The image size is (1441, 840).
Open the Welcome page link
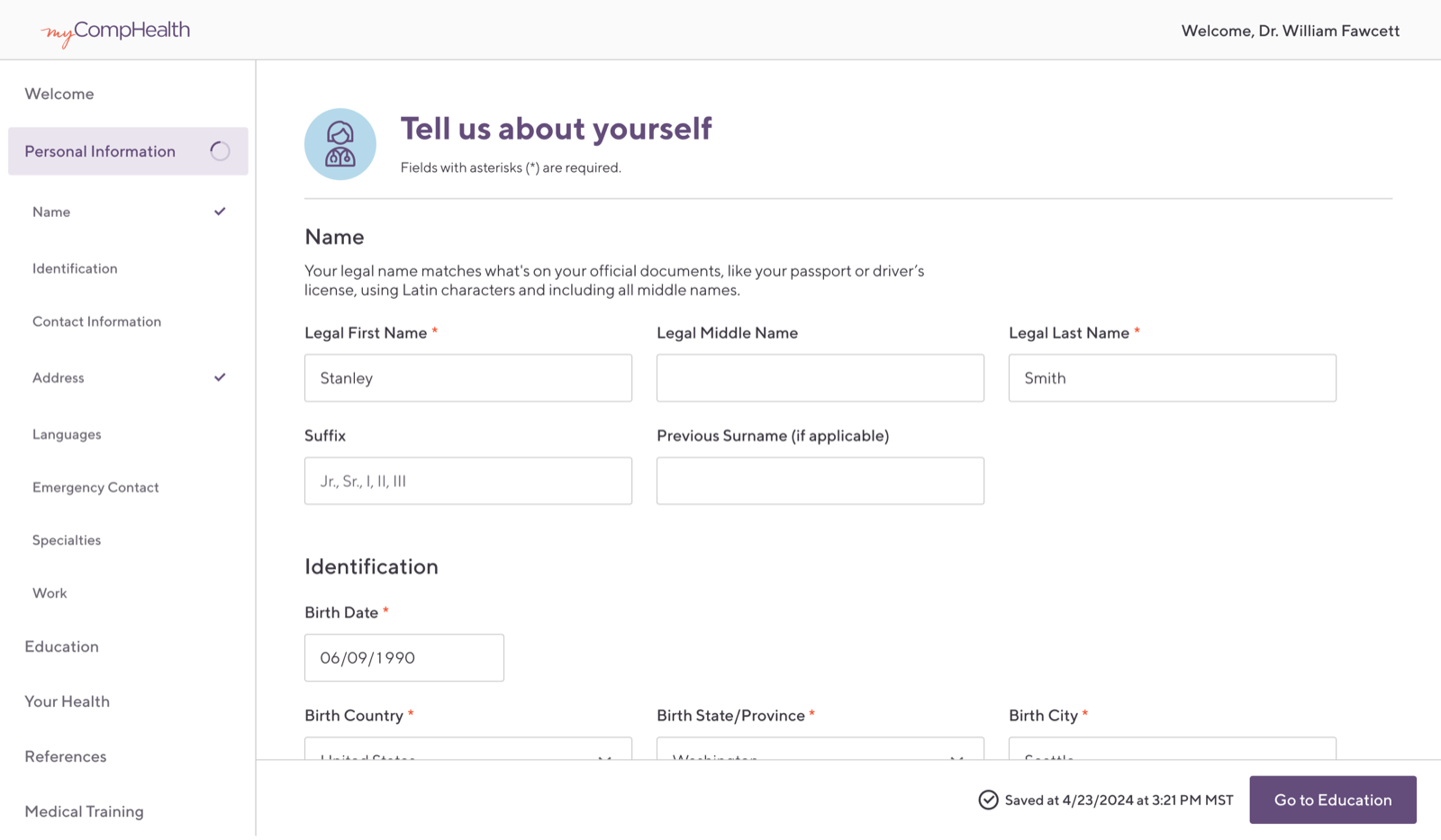pos(59,94)
